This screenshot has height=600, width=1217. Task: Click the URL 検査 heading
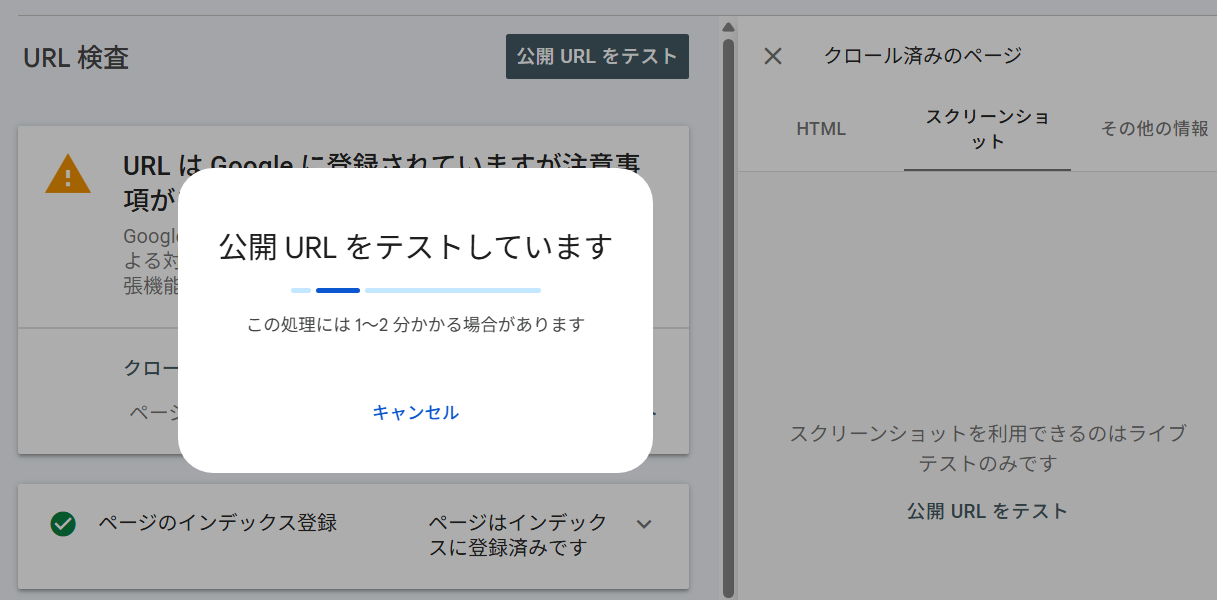pos(76,58)
